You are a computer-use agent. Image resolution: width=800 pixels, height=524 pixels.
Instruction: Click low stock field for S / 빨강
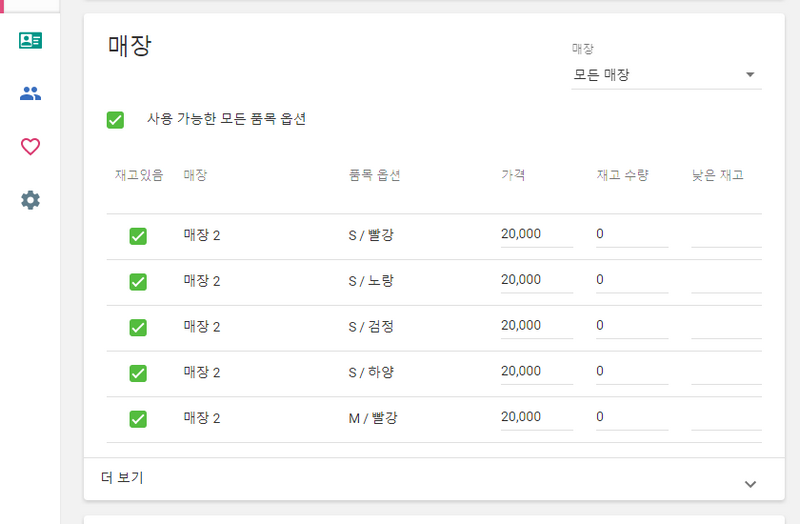[725, 234]
